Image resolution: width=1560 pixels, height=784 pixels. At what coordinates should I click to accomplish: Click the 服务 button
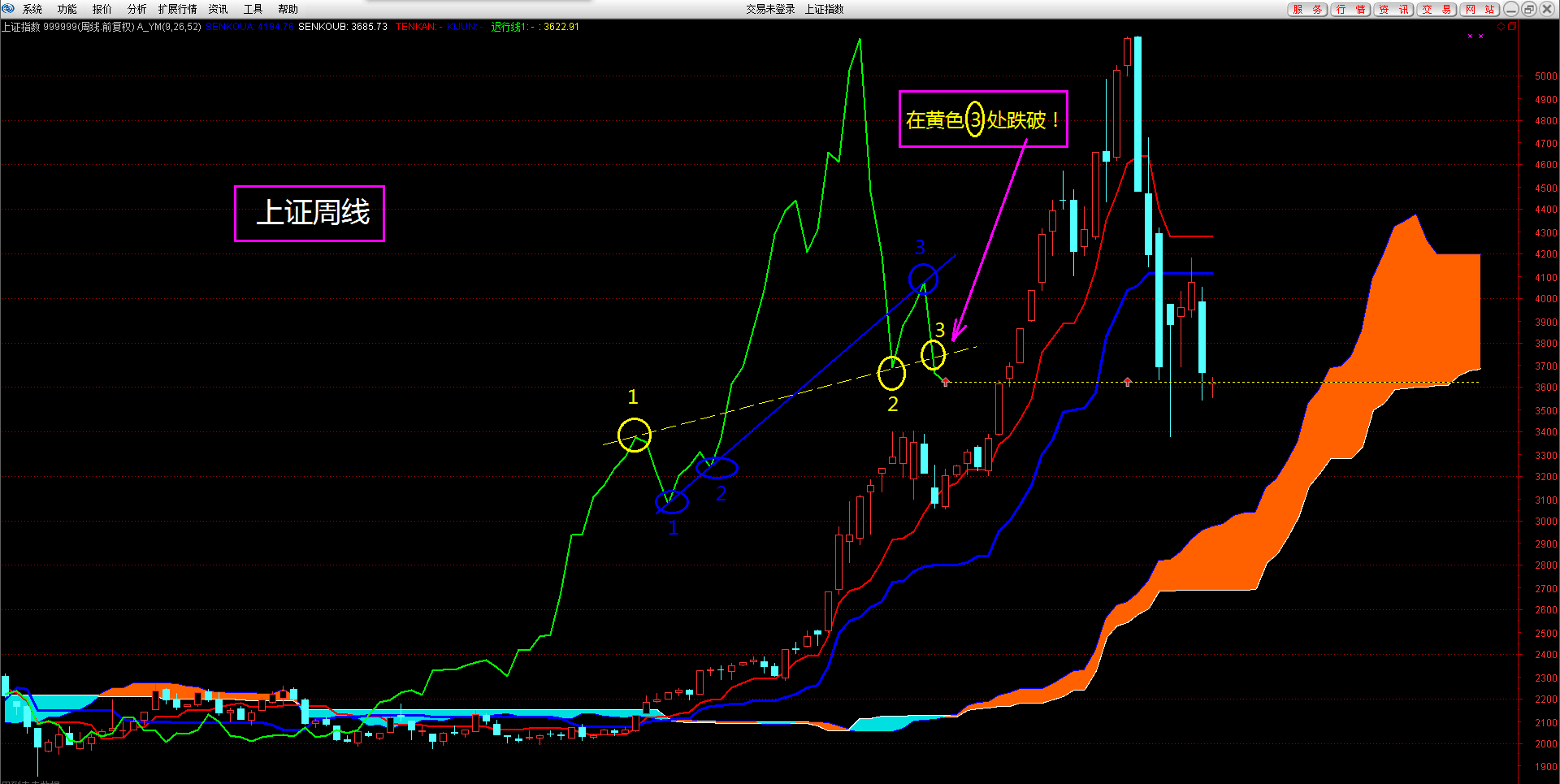coord(1308,9)
